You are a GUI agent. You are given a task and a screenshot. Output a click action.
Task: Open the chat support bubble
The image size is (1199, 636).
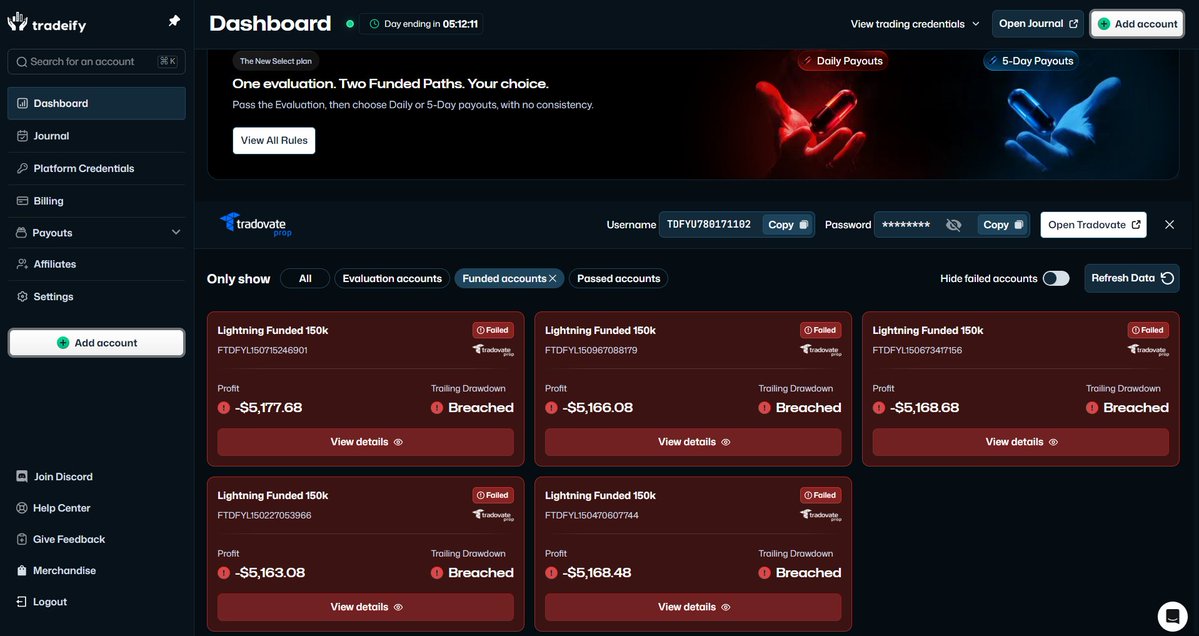pyautogui.click(x=1171, y=615)
